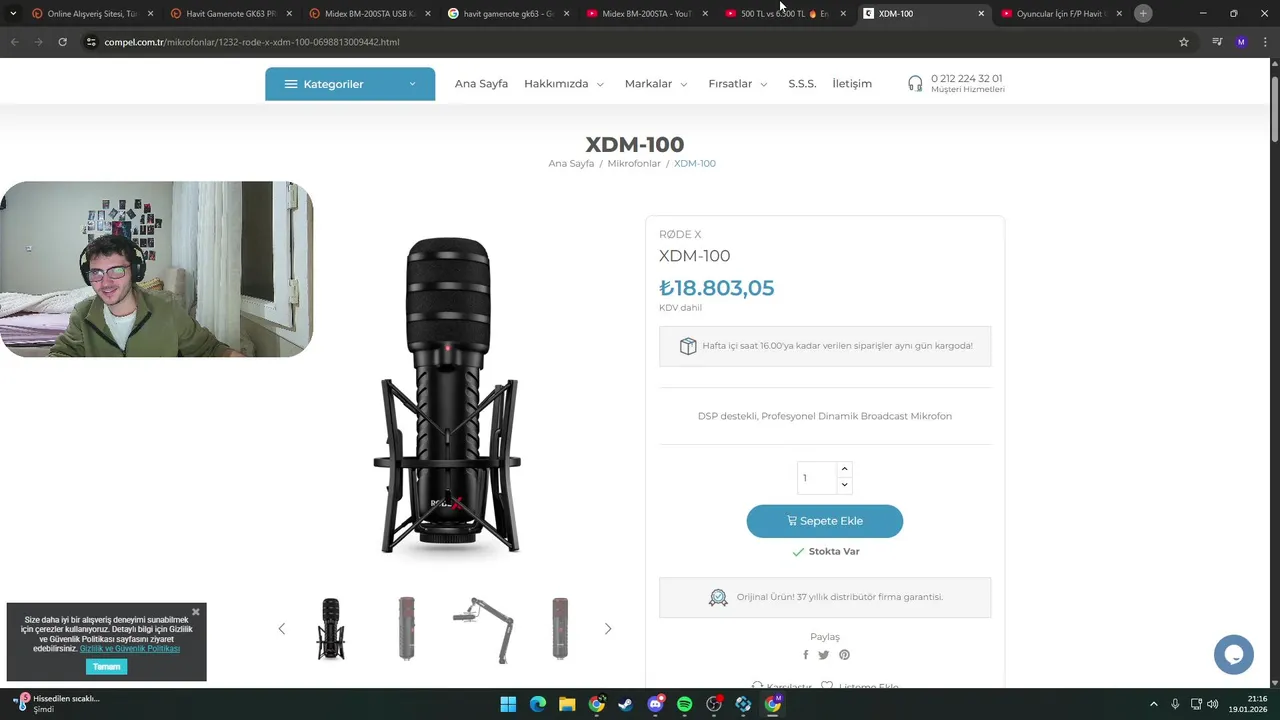Reload the page with the refresh icon
Screen dimensions: 1280x720
click(x=62, y=42)
